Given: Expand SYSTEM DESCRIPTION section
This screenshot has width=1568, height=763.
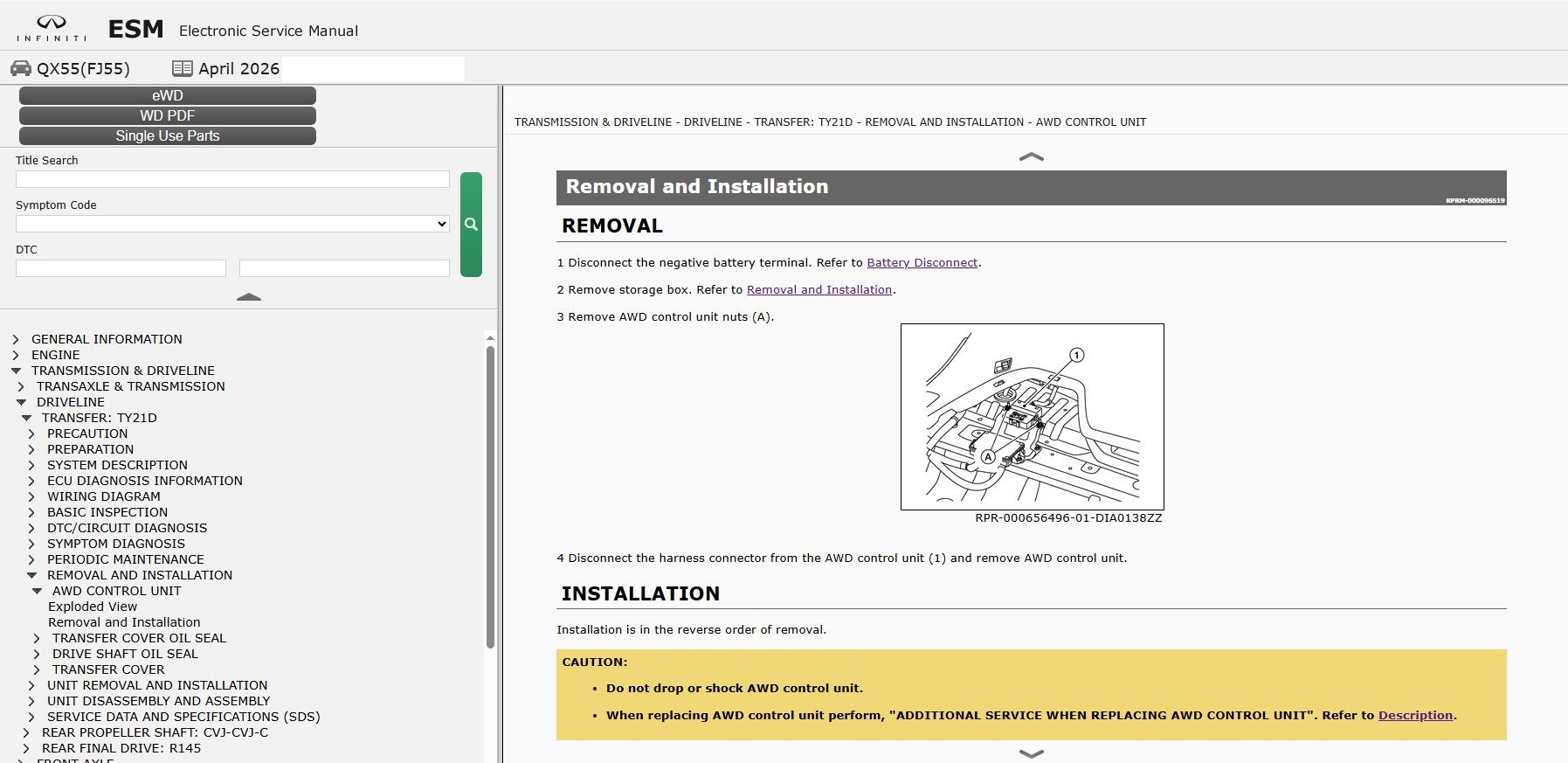Looking at the screenshot, I should click(31, 465).
